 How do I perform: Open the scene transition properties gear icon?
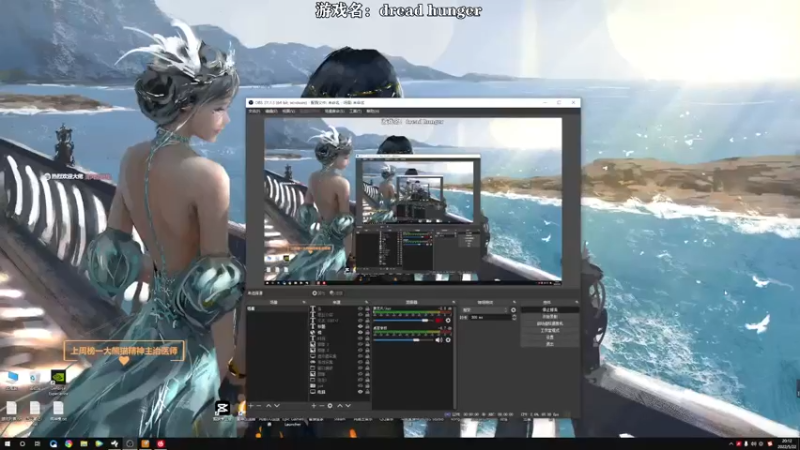[x=513, y=310]
